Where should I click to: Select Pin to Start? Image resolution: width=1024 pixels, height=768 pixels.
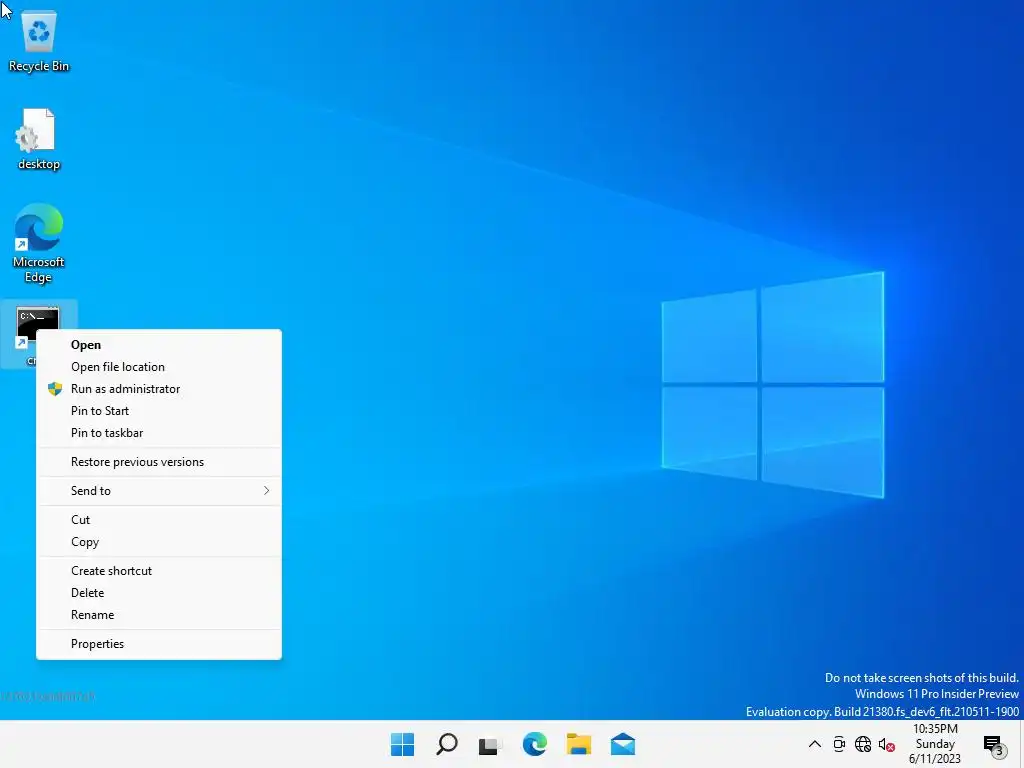[x=159, y=411]
